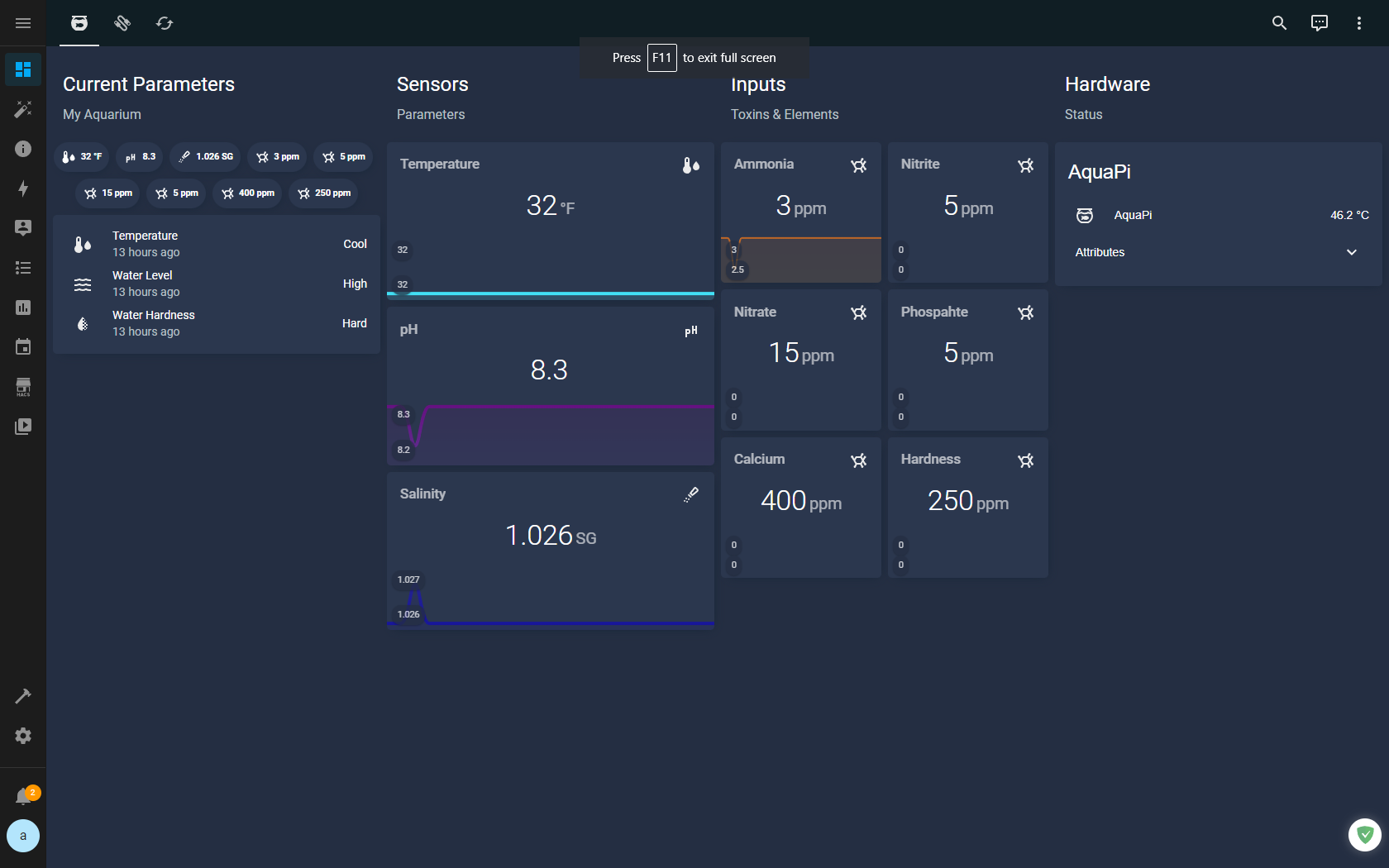Click the thermometer icon on the Temperature card
Viewport: 1389px width, 868px height.
(690, 165)
